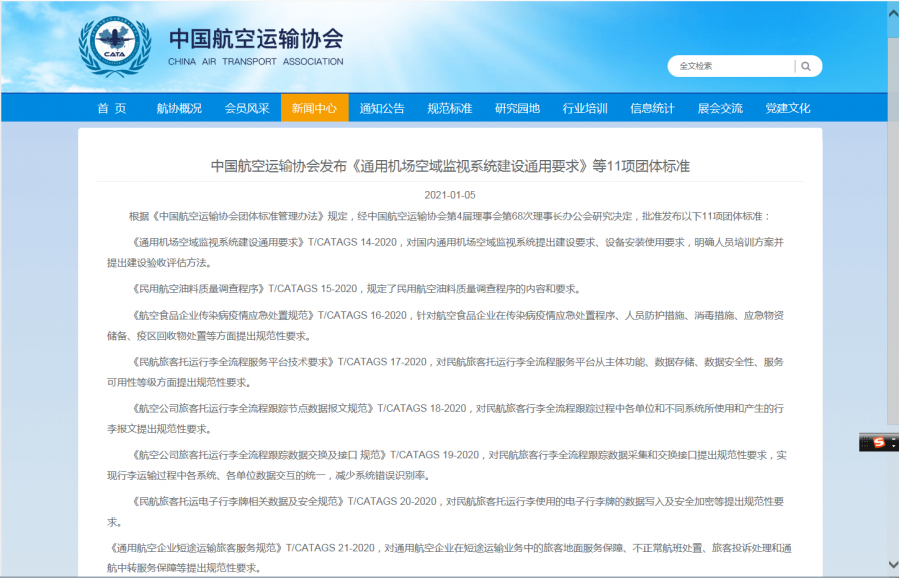Screen dimensions: 899x578
Task: Select the Sogou keyboard layout icon
Action: pos(865,441)
